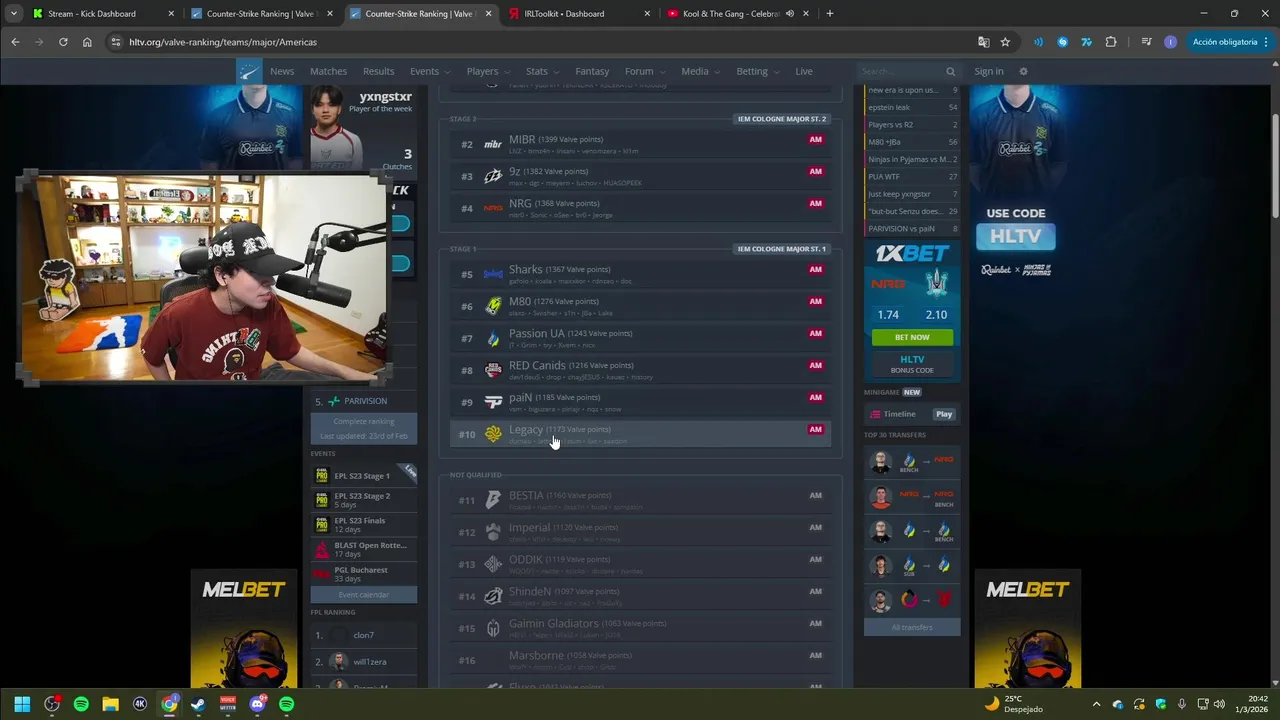The width and height of the screenshot is (1280, 720).
Task: Click the RED Canids team logo
Action: (x=493, y=370)
